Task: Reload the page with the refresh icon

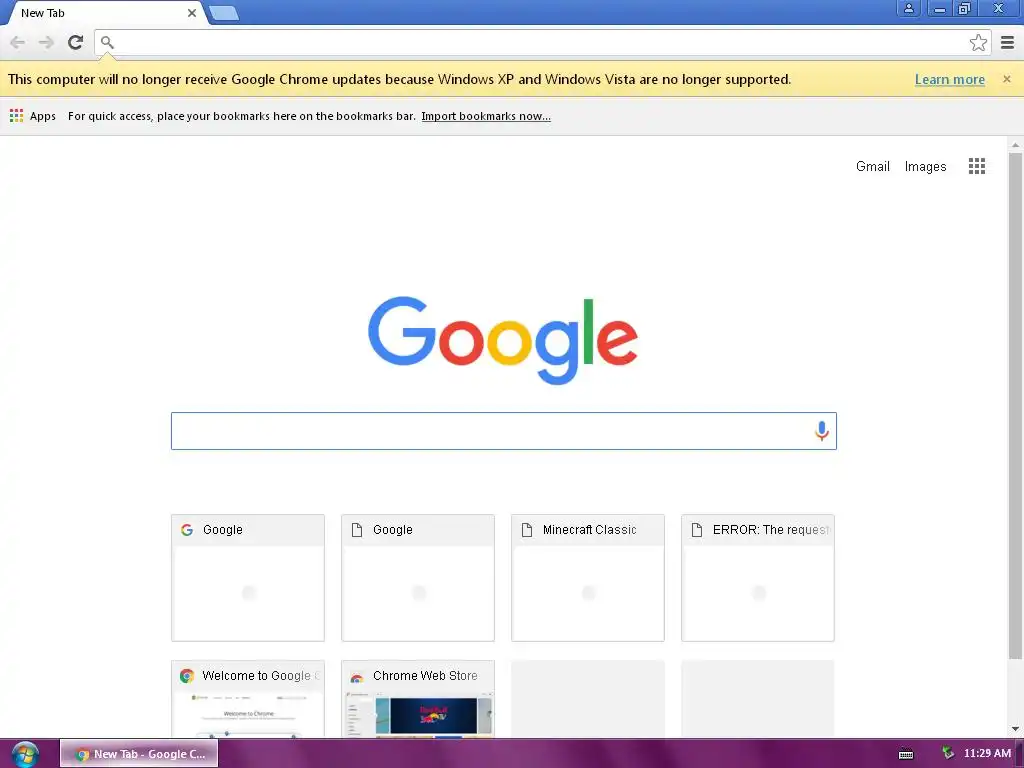Action: point(75,42)
